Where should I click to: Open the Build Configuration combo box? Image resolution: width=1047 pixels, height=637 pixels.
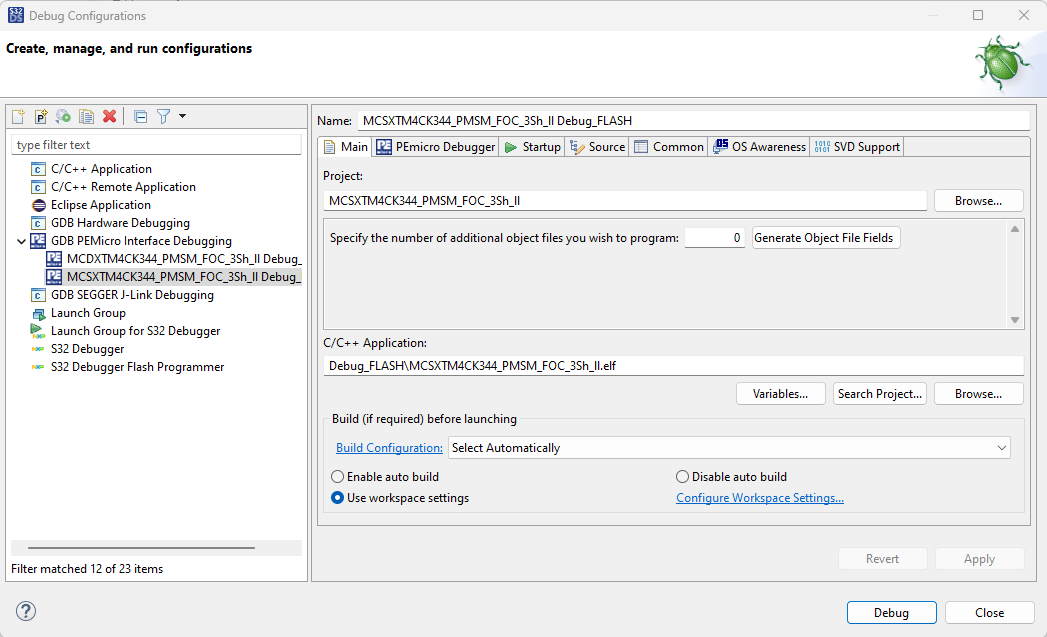point(729,448)
